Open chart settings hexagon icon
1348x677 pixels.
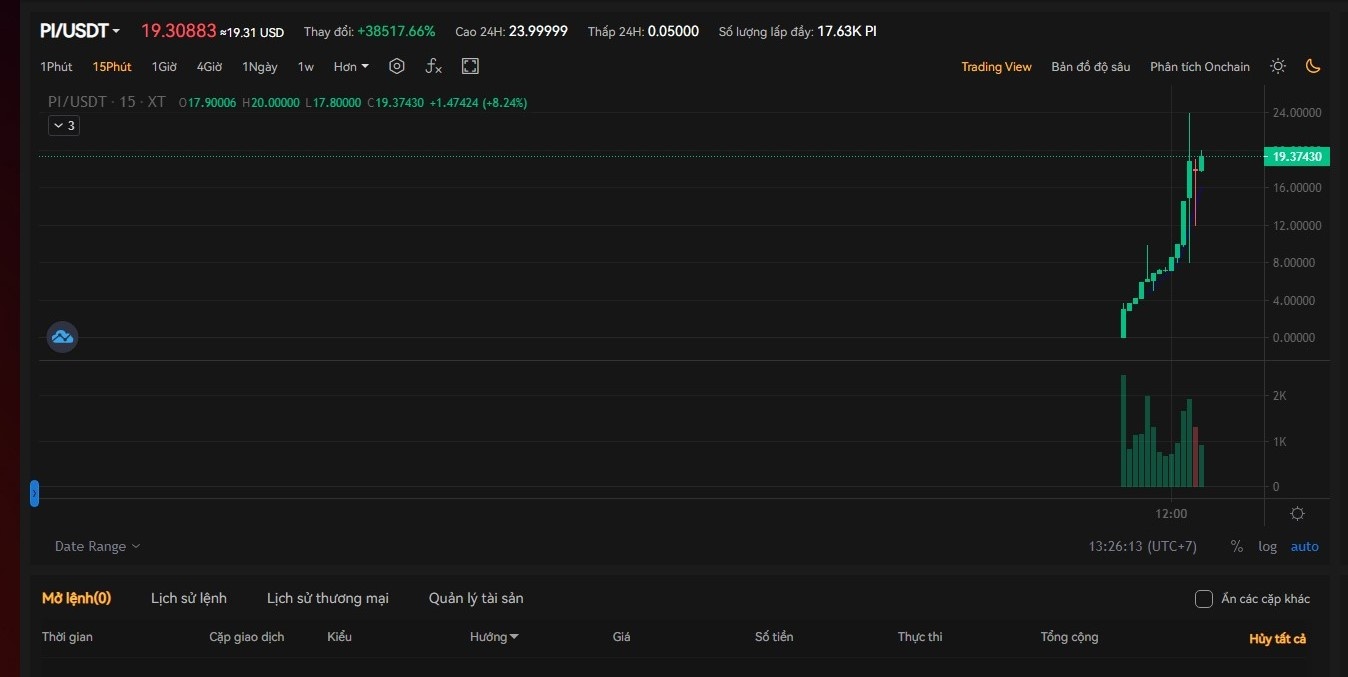pos(397,66)
